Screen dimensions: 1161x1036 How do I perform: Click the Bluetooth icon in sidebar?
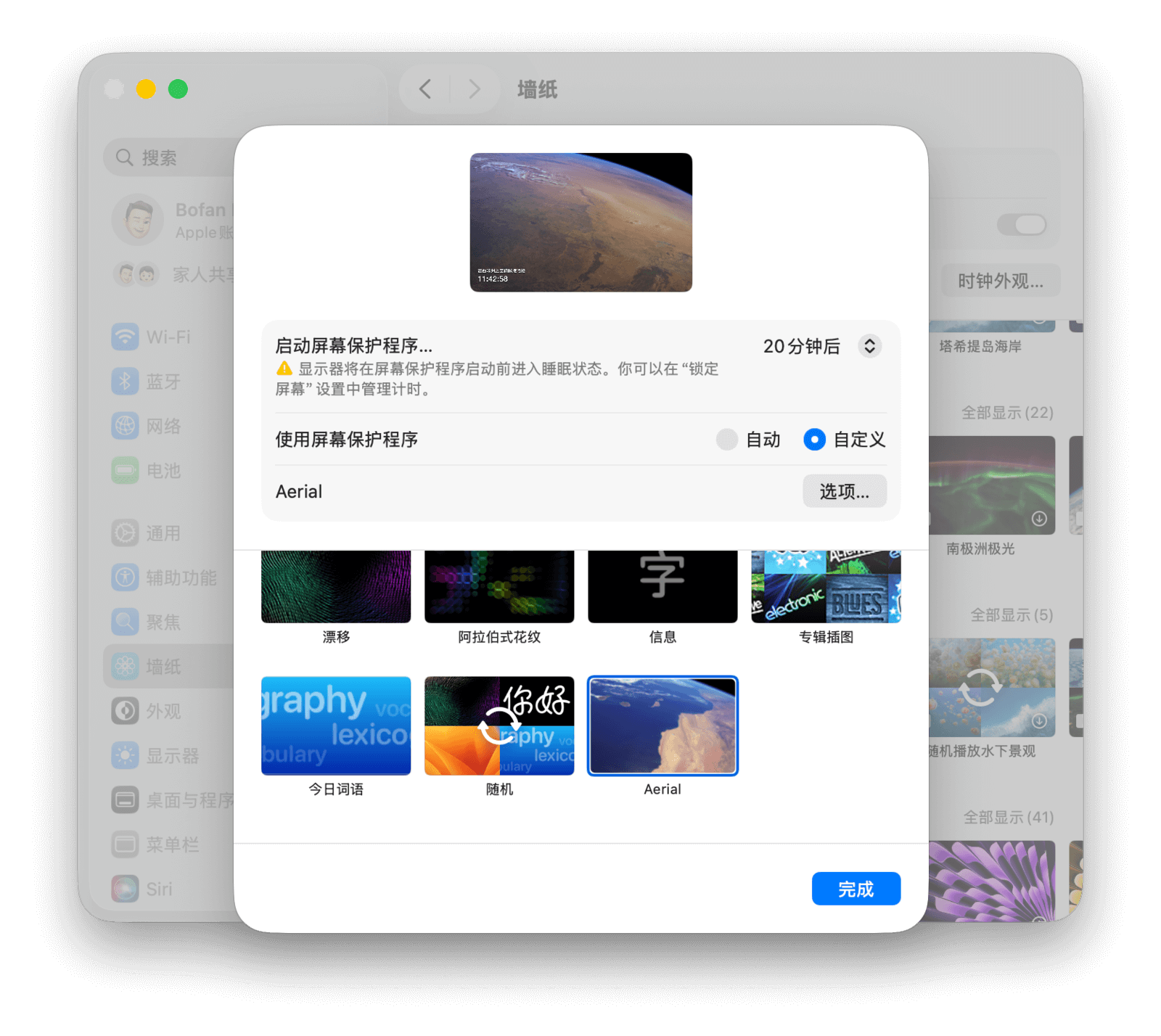125,382
